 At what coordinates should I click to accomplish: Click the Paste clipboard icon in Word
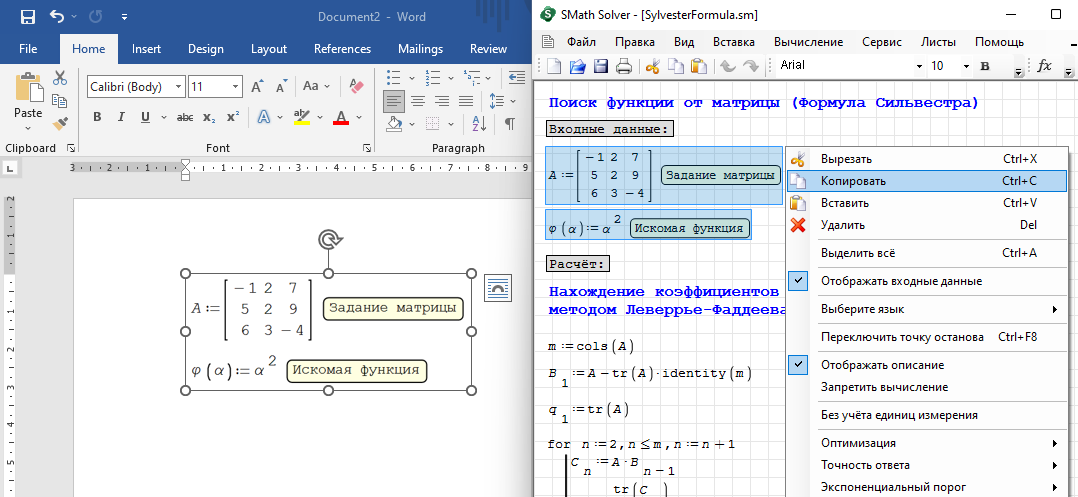click(x=28, y=87)
